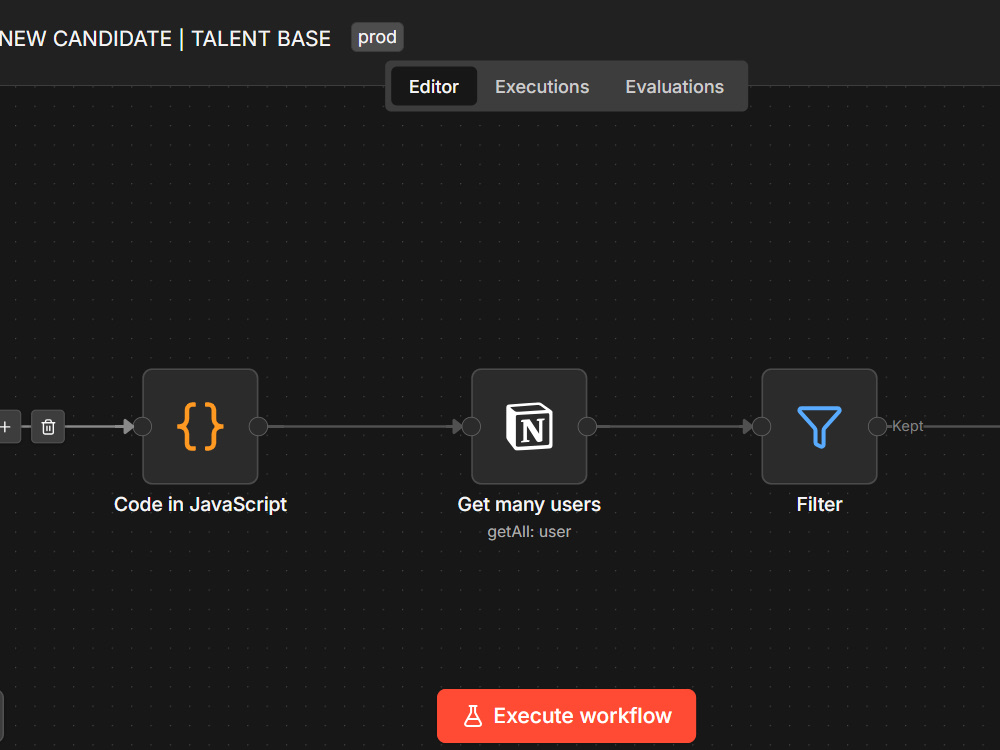
Task: Click input connector of Get many users node
Action: [471, 427]
